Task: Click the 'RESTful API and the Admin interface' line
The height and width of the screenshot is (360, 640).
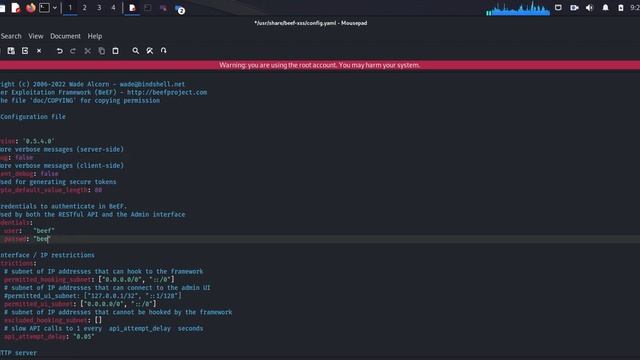Action: 93,214
